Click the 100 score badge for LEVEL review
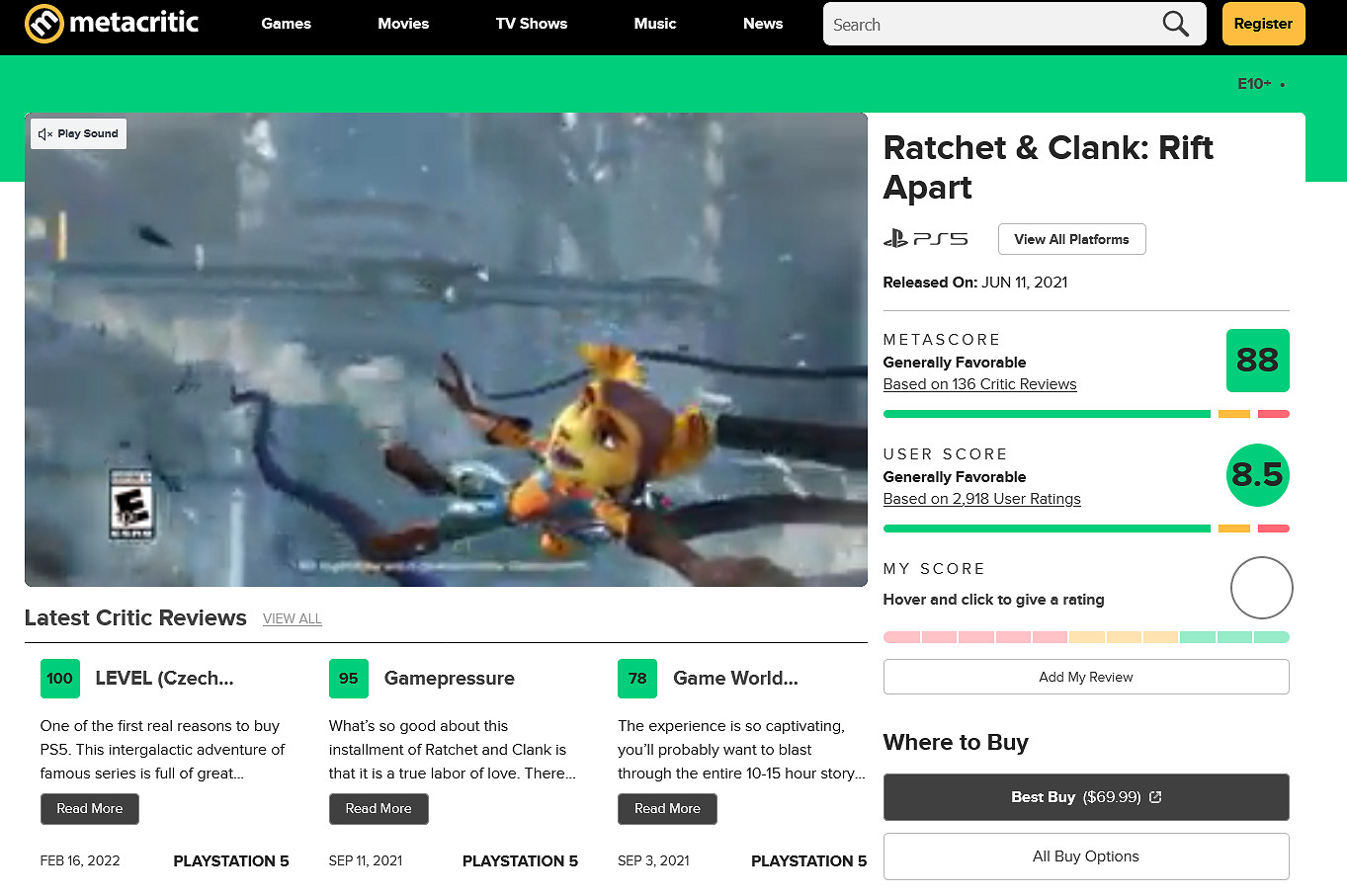 [60, 679]
